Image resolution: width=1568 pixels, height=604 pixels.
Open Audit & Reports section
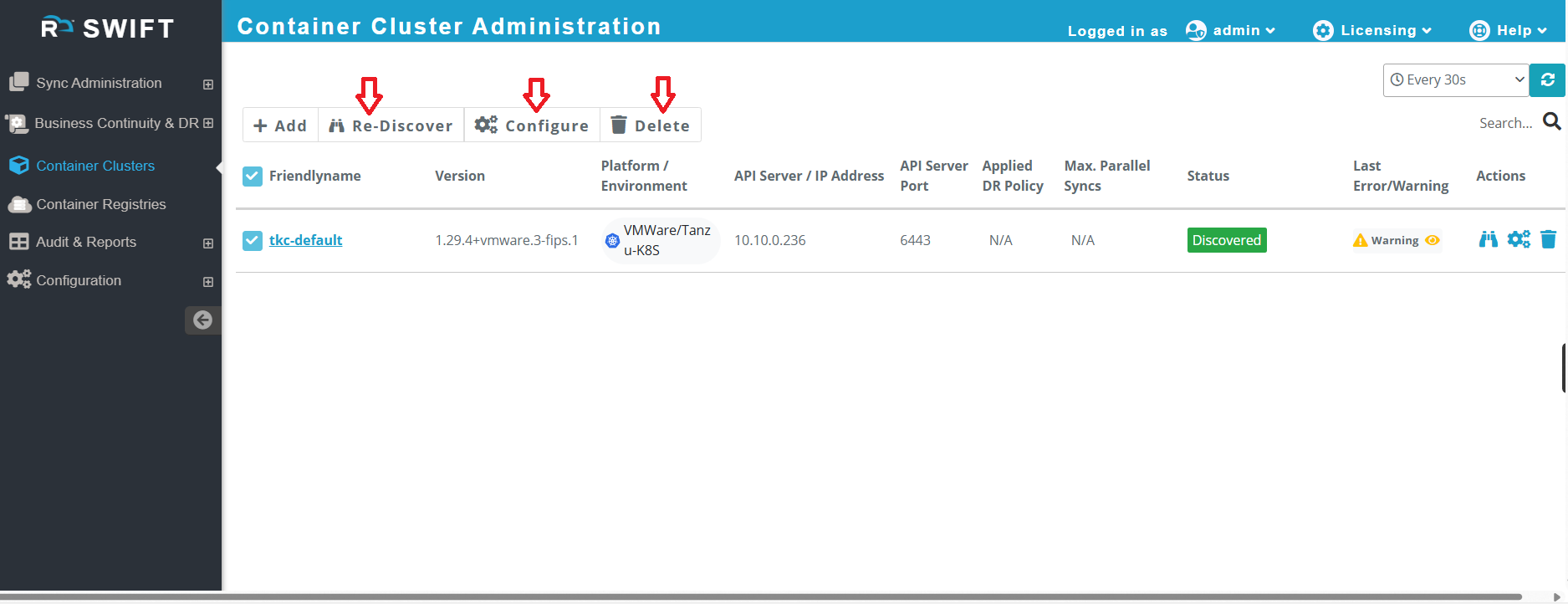[86, 242]
